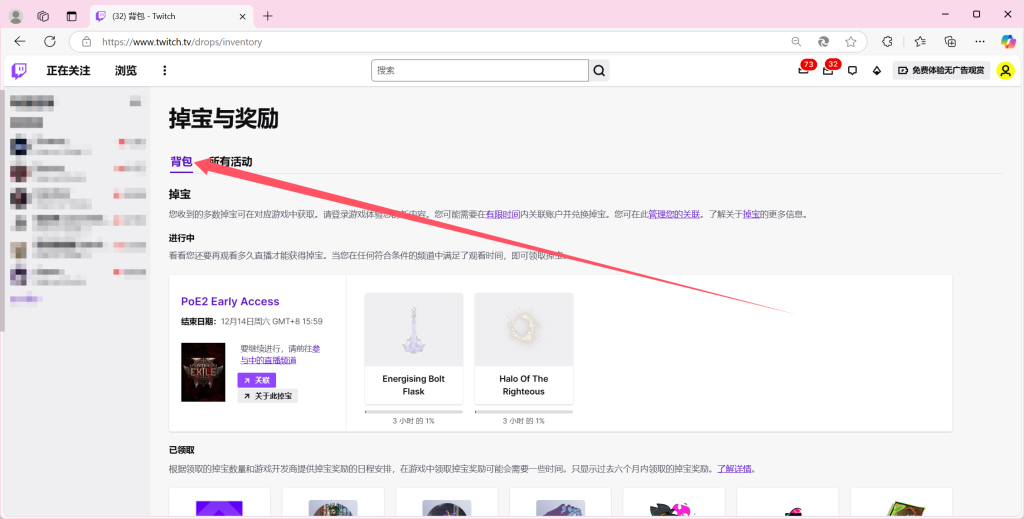1024x519 pixels.
Task: Click the 已领取 section heading
Action: point(182,450)
